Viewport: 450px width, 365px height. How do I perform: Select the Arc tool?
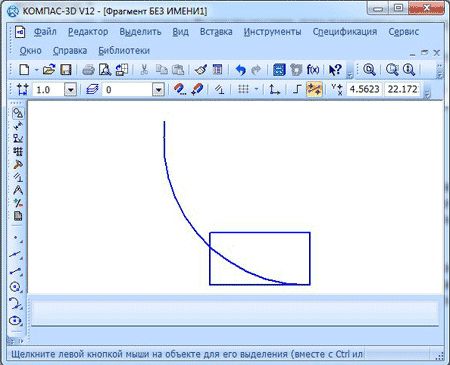coord(16,304)
